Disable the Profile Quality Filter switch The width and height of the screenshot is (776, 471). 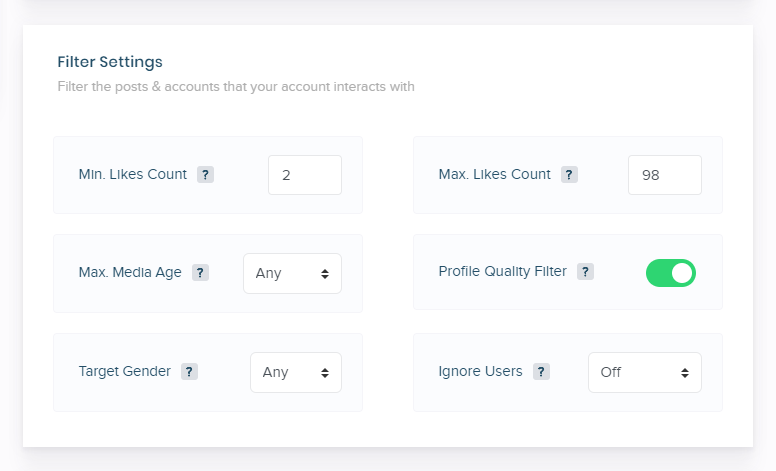pos(670,273)
